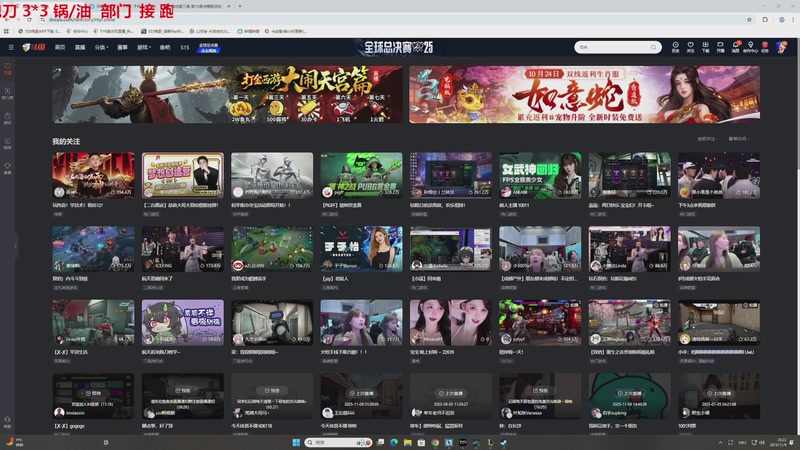Image resolution: width=800 pixels, height=450 pixels.
Task: Open the 下载 icon in header
Action: point(706,47)
